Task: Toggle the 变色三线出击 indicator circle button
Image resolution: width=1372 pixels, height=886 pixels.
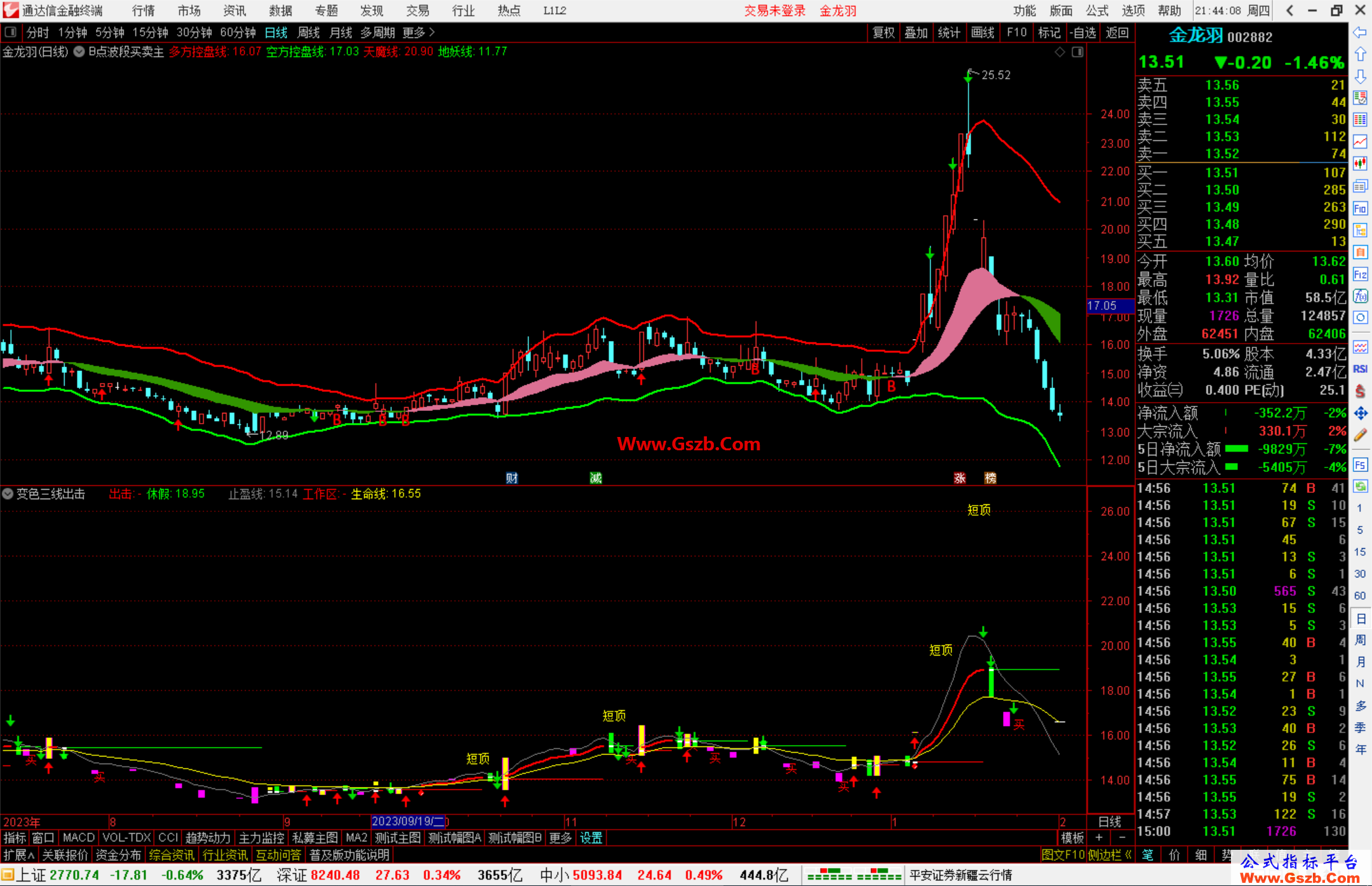Action: coord(8,493)
